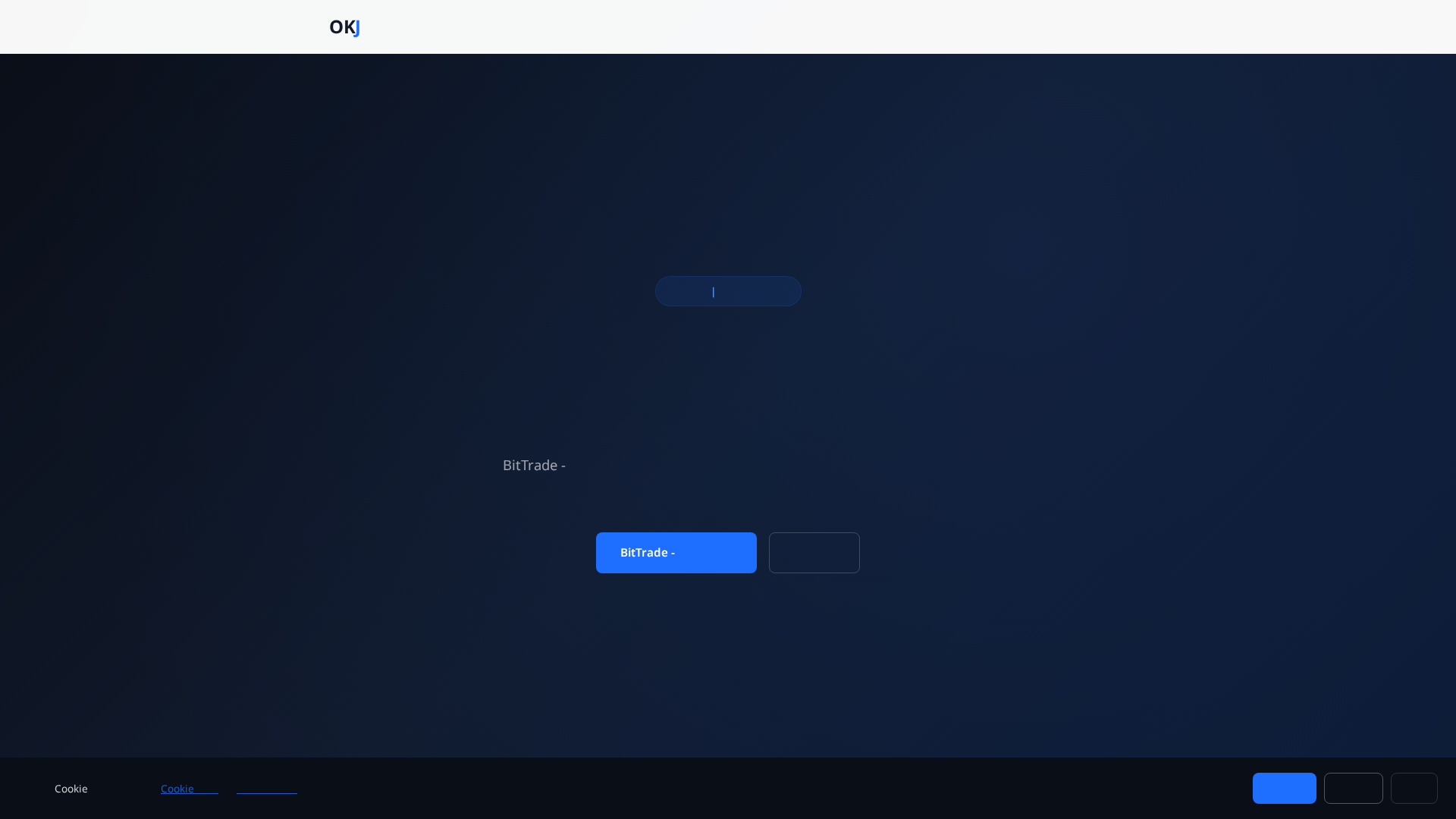Accept cookies with the blue bottom-right button

click(1284, 788)
